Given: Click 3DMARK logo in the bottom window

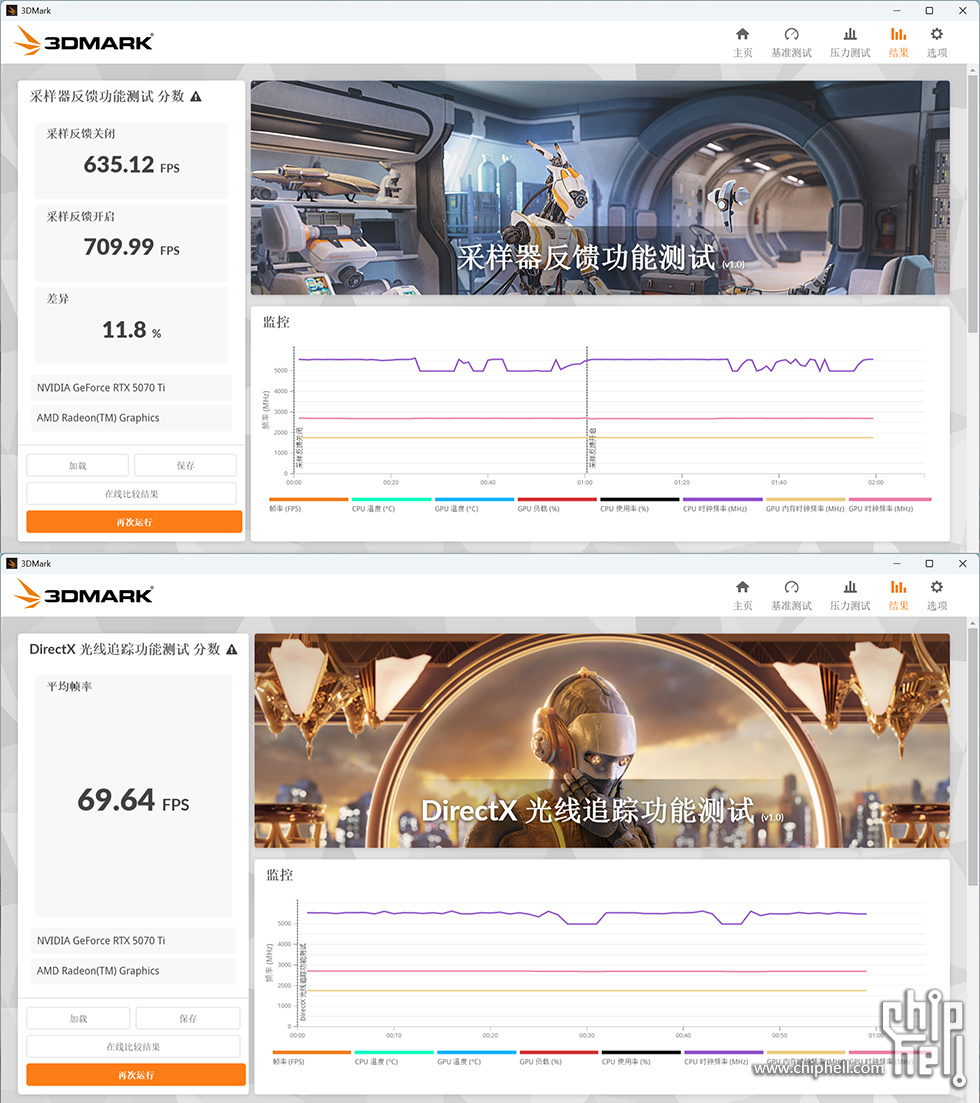Looking at the screenshot, I should [84, 594].
